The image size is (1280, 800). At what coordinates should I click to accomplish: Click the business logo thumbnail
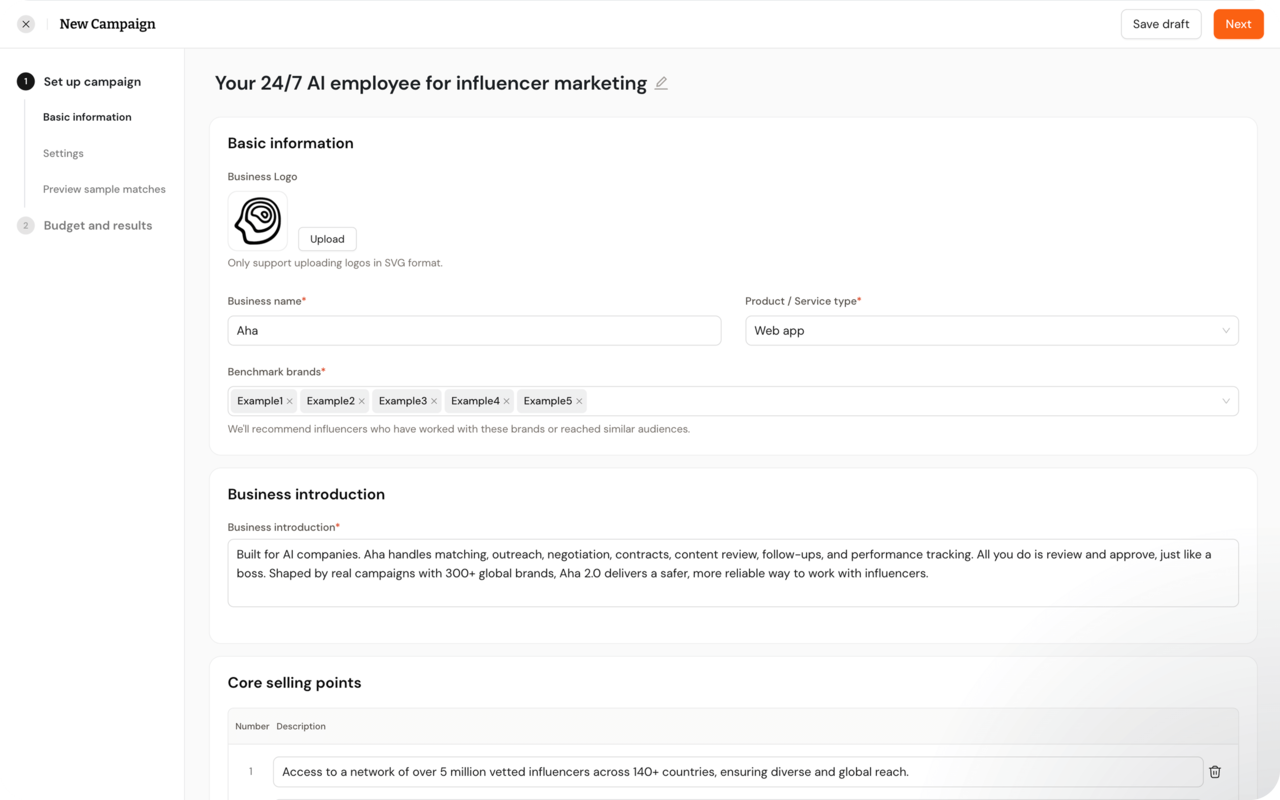[258, 221]
